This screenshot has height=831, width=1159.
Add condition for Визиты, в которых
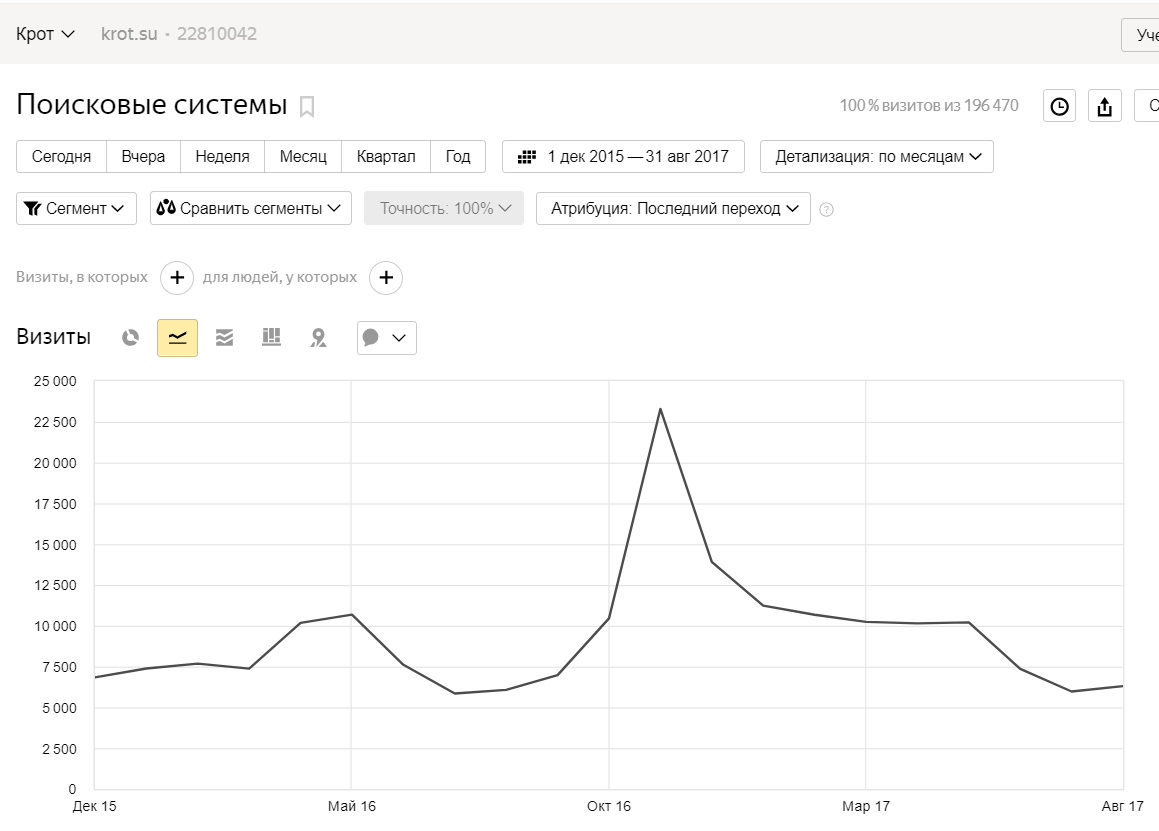click(x=177, y=278)
